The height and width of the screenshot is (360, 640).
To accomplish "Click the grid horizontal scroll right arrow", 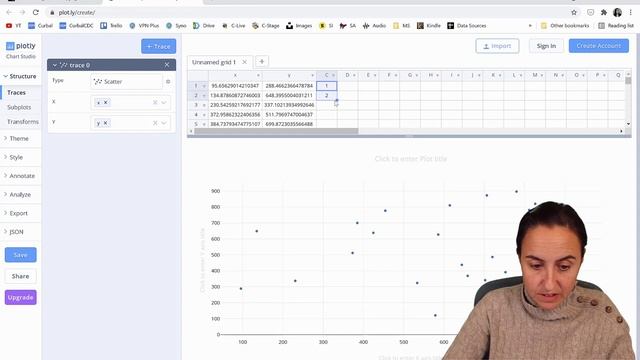I will click(621, 131).
